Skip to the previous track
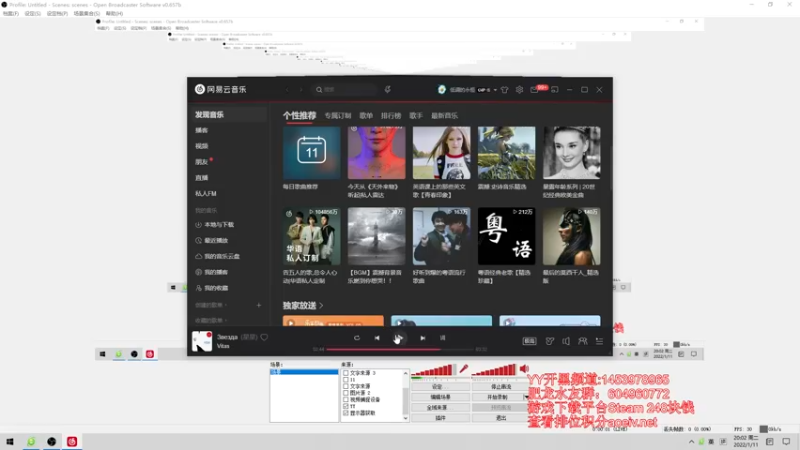This screenshot has height=450, width=800. (x=377, y=338)
